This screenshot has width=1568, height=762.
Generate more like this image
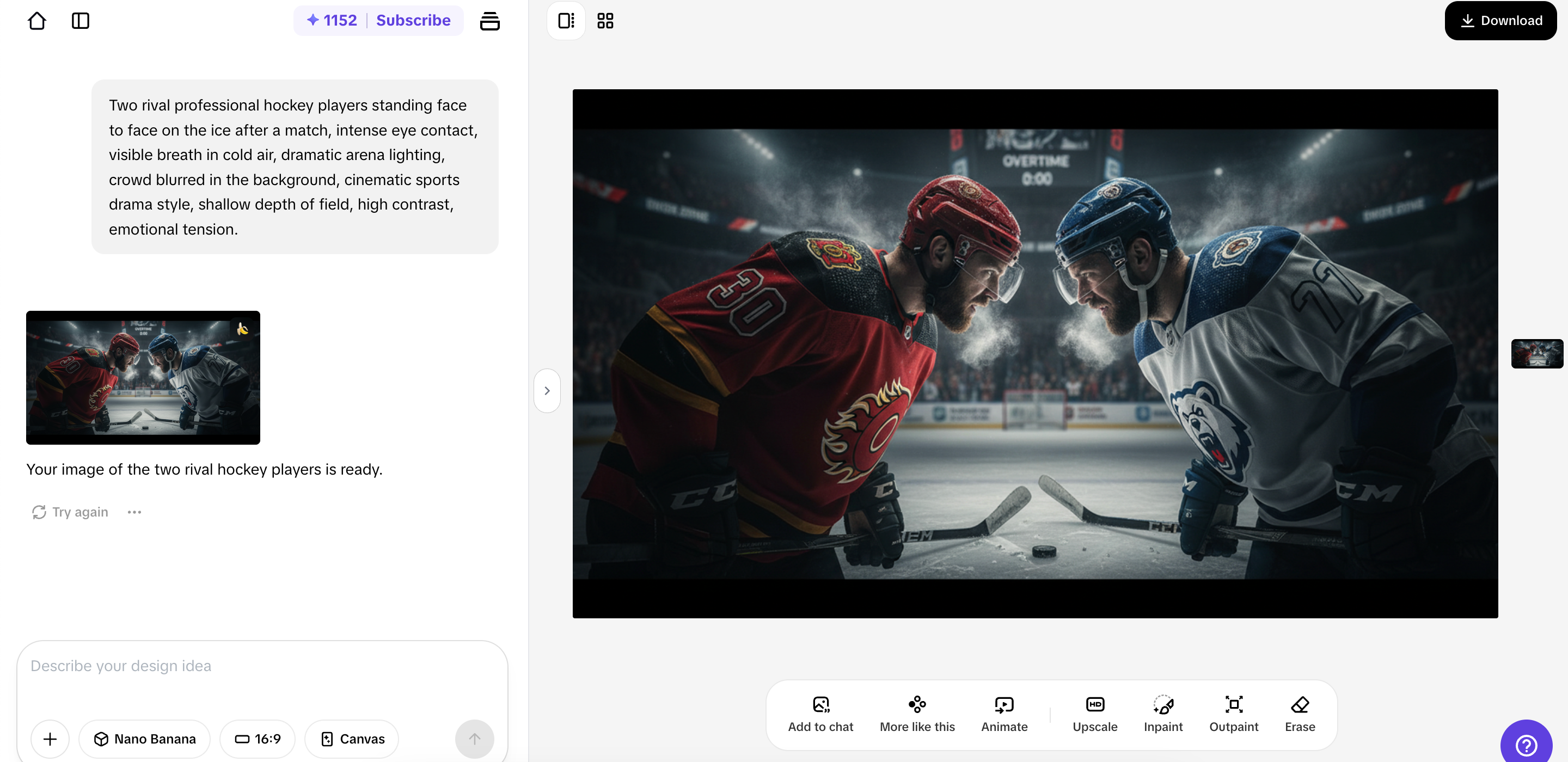[x=917, y=714]
